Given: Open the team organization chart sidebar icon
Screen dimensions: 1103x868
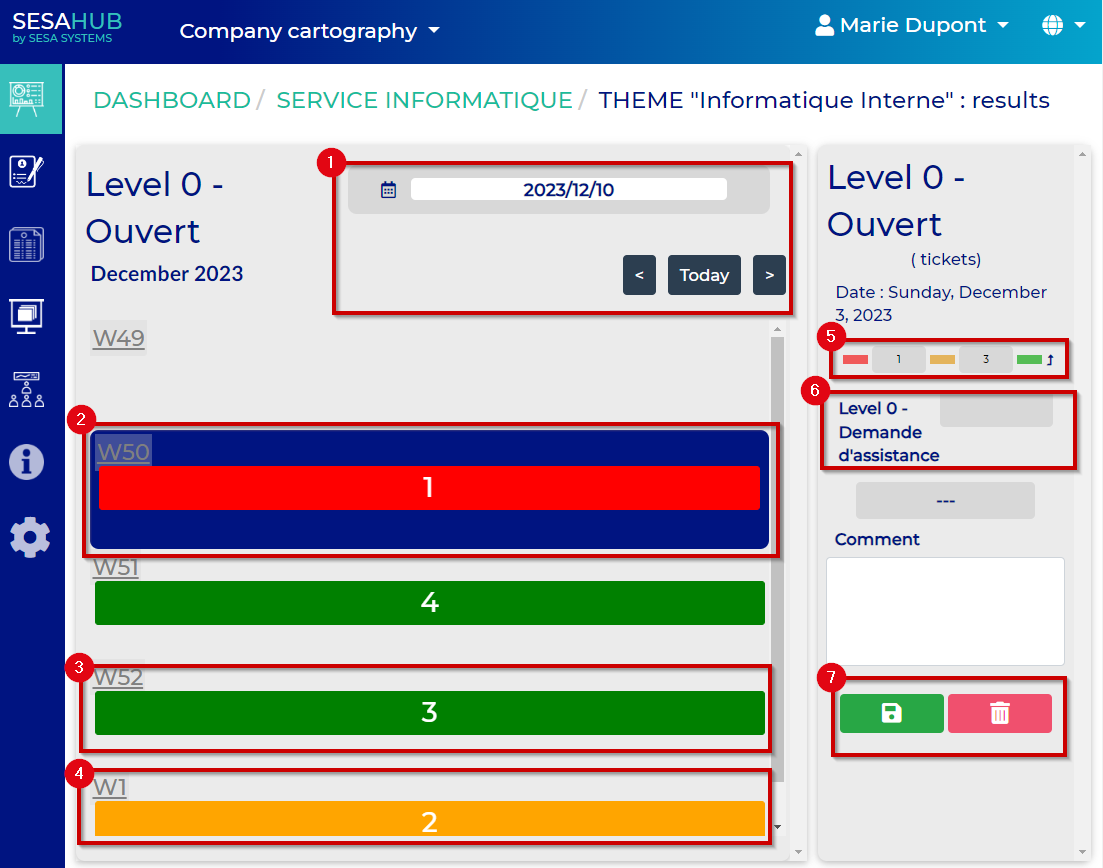Looking at the screenshot, I should click(27, 389).
